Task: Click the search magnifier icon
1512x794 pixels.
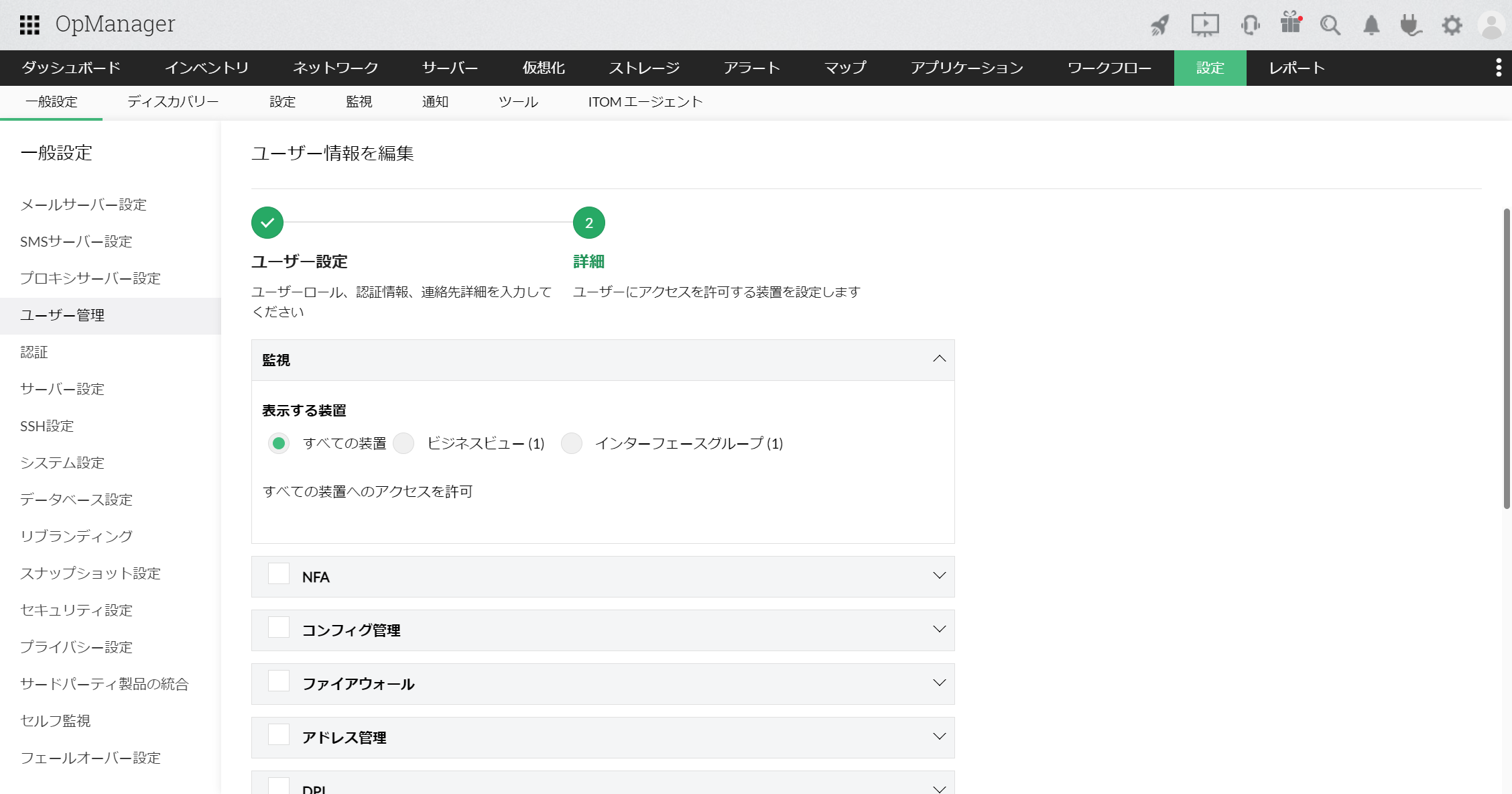Action: [1330, 25]
